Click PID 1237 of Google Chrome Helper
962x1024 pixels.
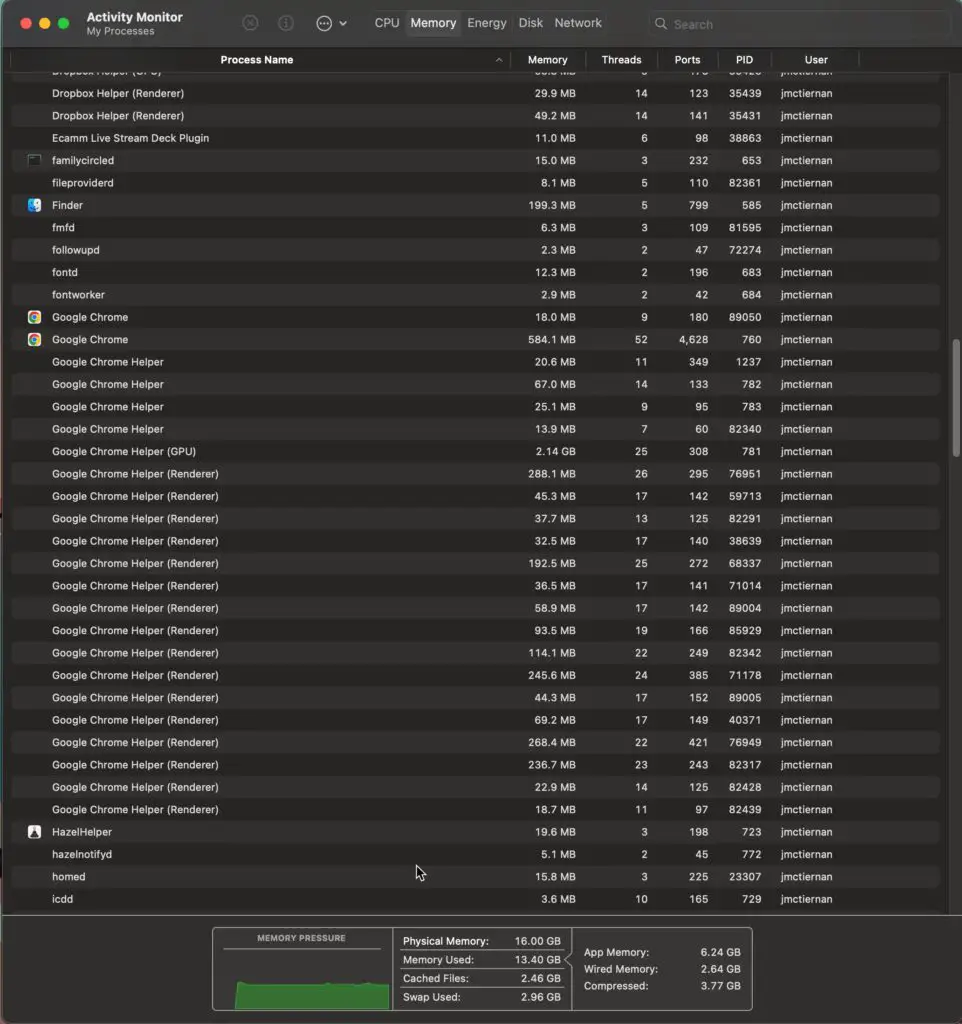pyautogui.click(x=748, y=362)
